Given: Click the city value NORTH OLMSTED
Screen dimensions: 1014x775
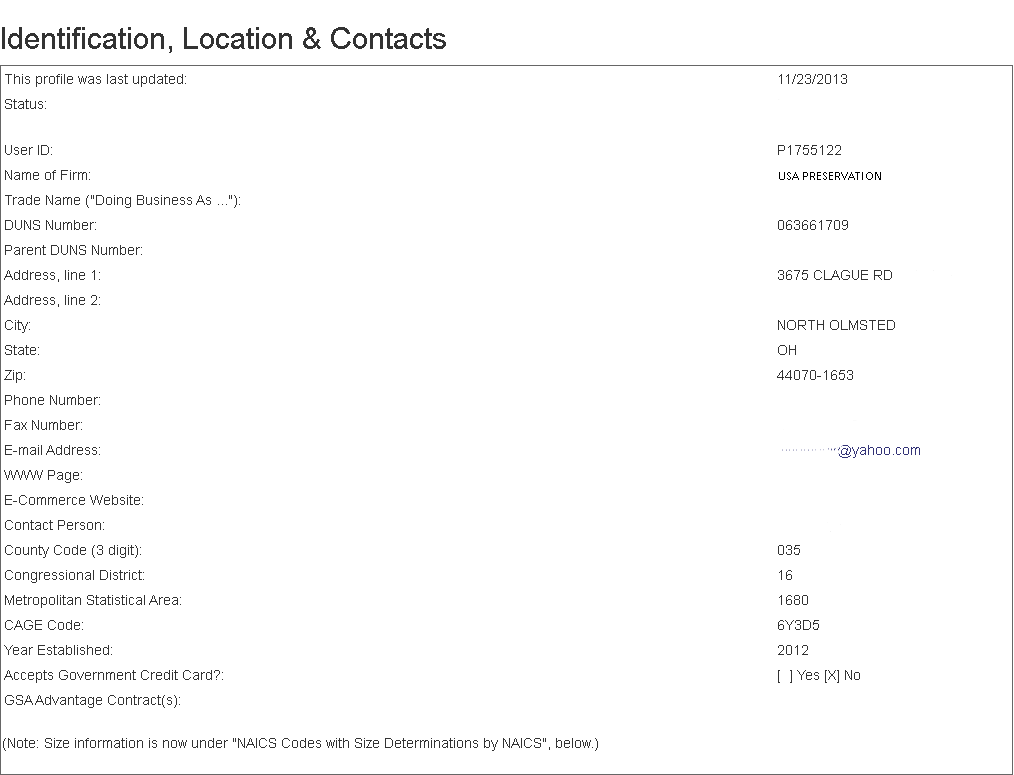Looking at the screenshot, I should pos(836,325).
